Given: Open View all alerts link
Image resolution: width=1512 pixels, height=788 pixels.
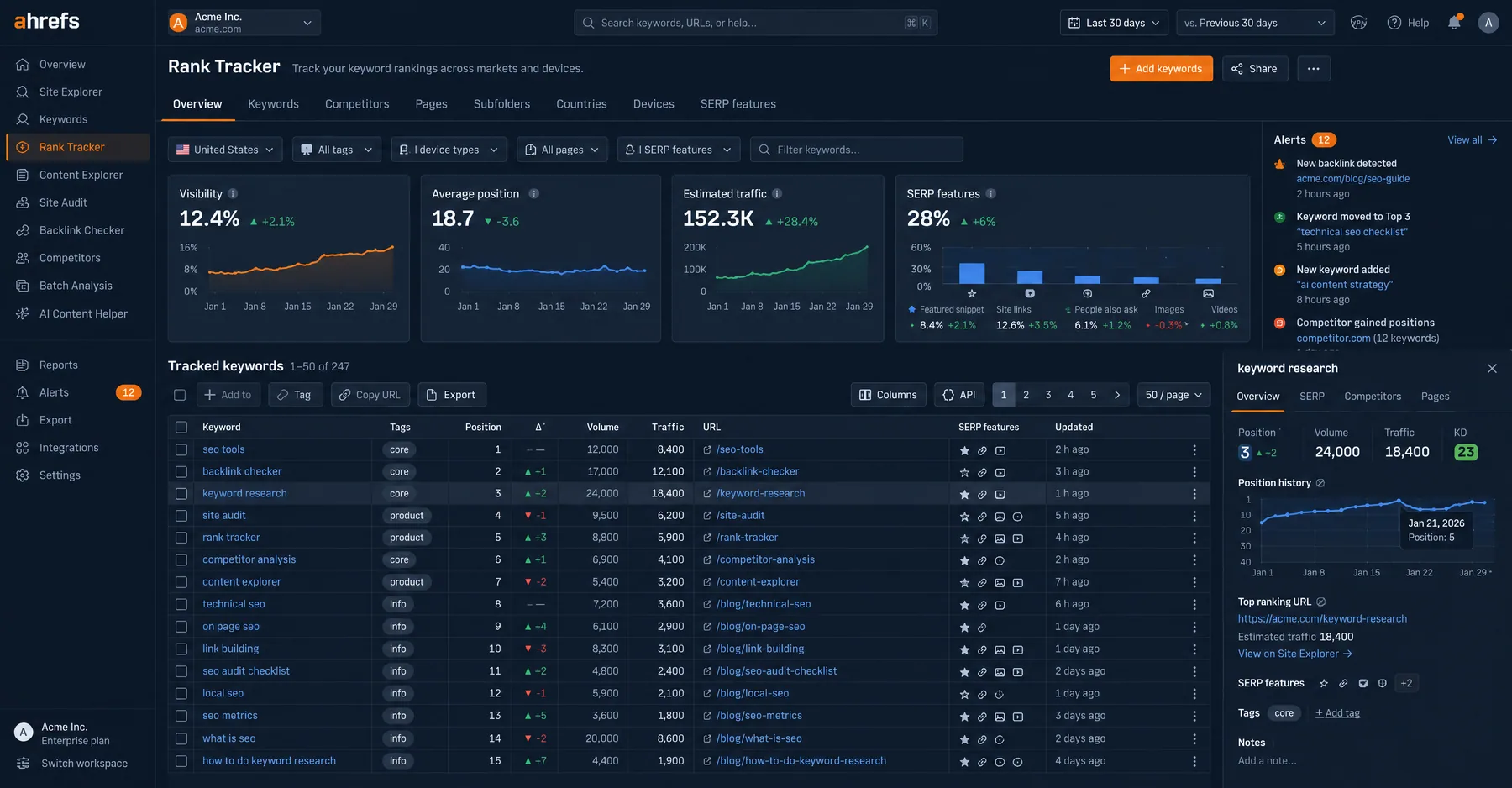Looking at the screenshot, I should 1472,140.
